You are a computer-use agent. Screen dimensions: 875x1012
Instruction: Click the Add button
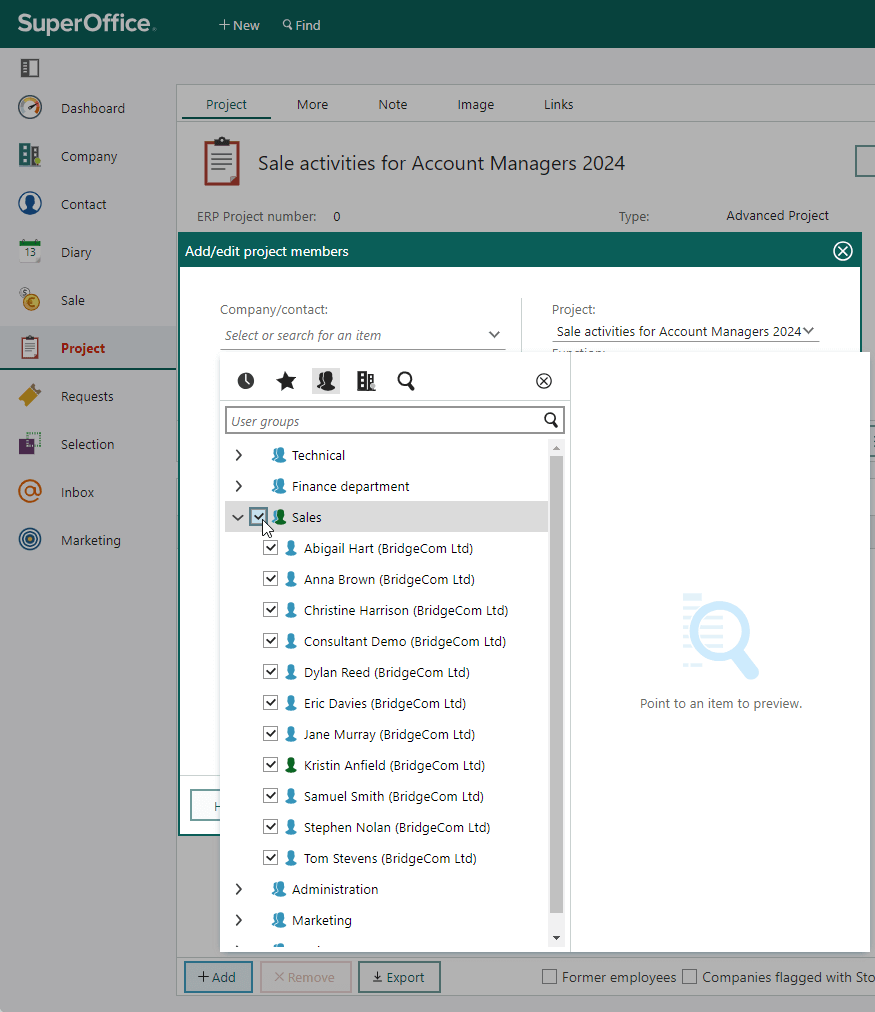(217, 977)
